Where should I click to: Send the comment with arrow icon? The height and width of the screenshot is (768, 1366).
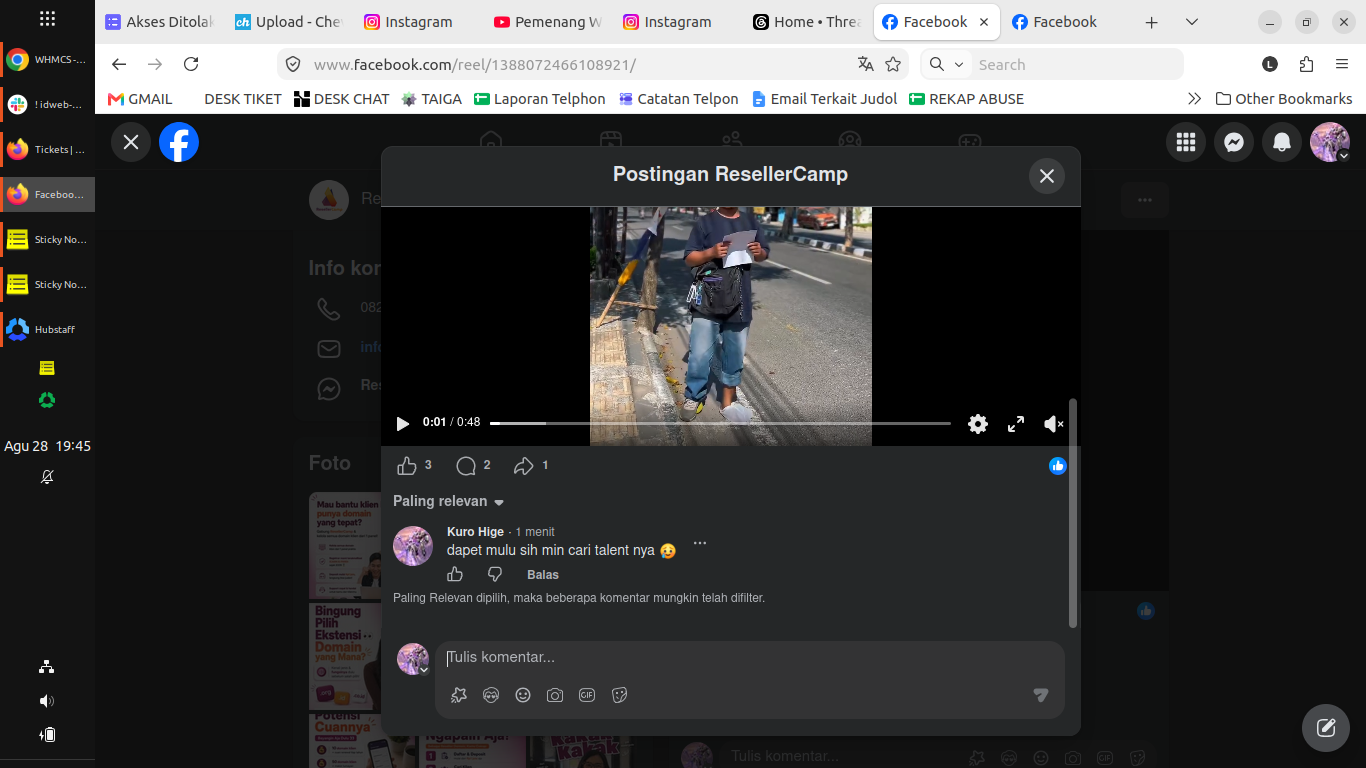pos(1041,695)
